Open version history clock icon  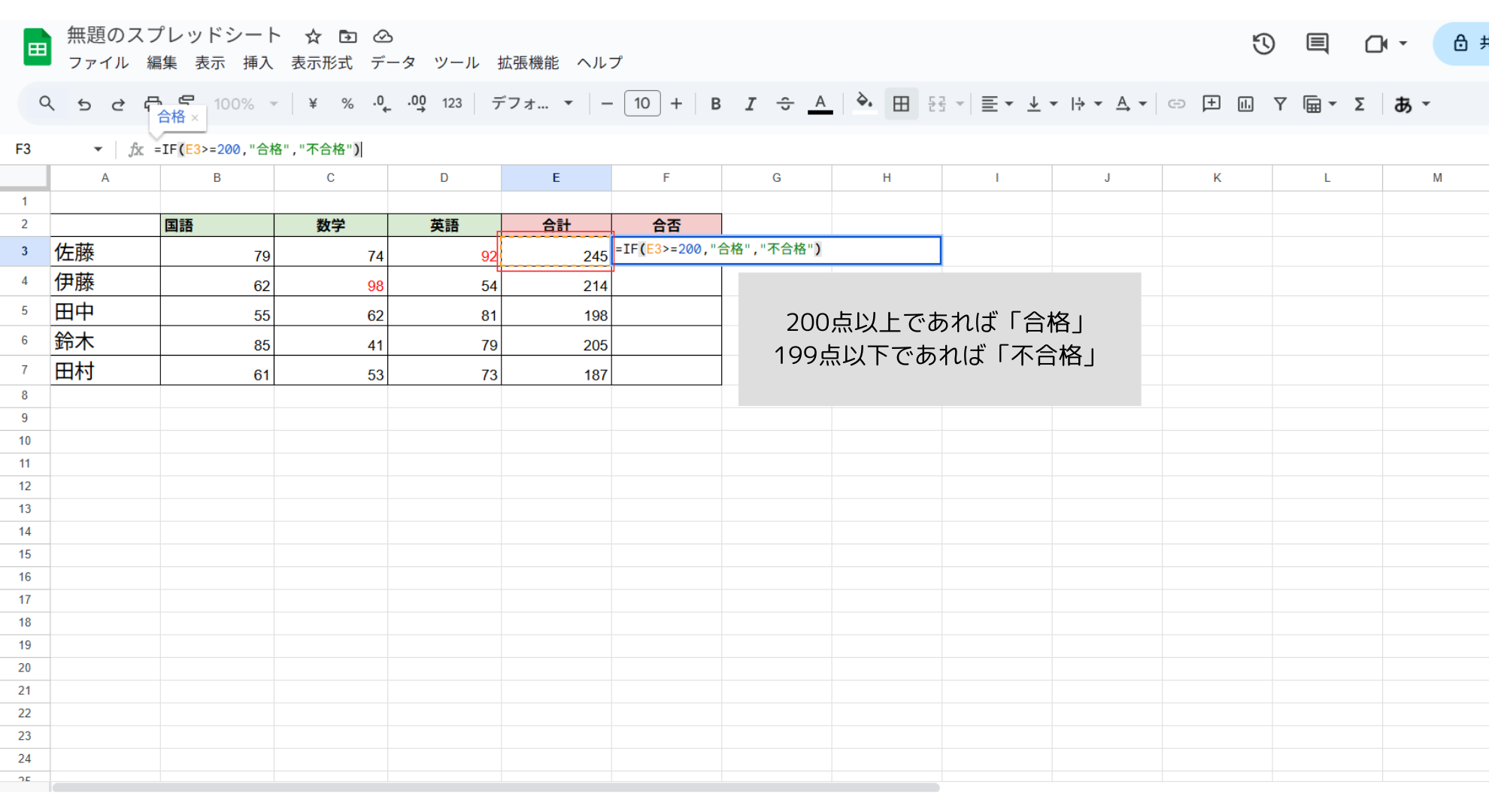point(1263,44)
